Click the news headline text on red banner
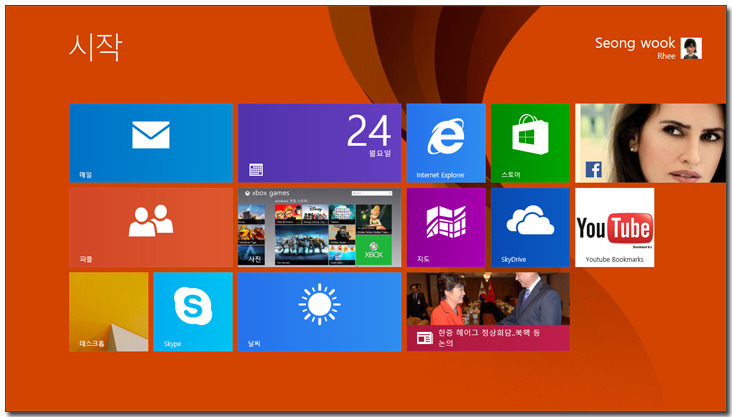This screenshot has width=732, height=417. point(489,337)
